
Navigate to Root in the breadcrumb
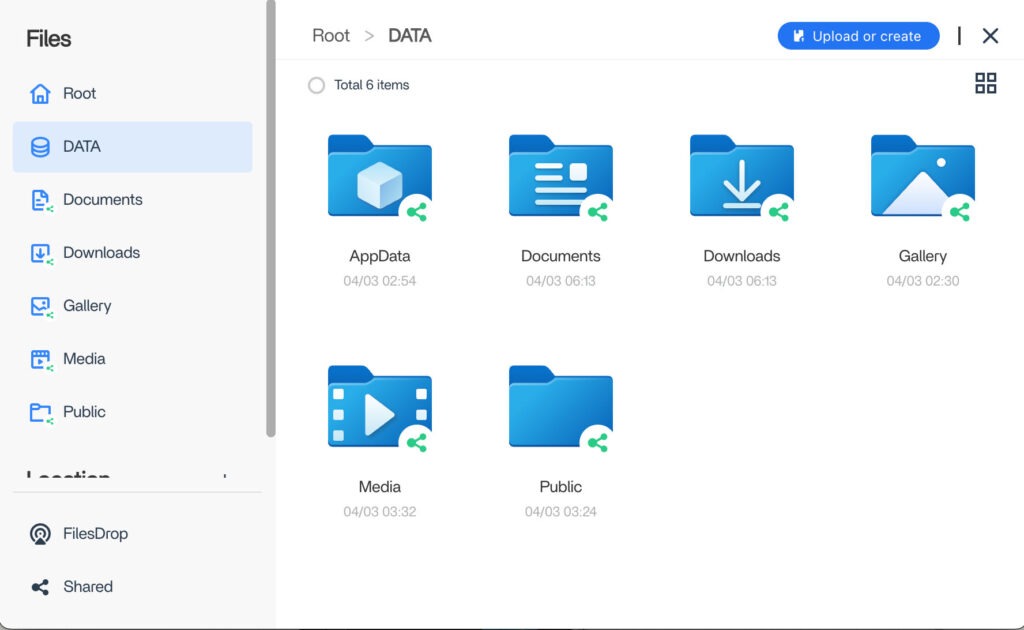coord(331,36)
